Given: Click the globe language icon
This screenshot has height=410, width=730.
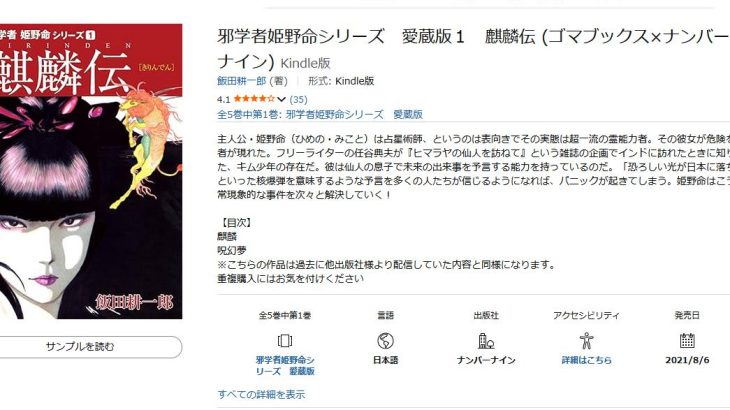Looking at the screenshot, I should pos(385,341).
